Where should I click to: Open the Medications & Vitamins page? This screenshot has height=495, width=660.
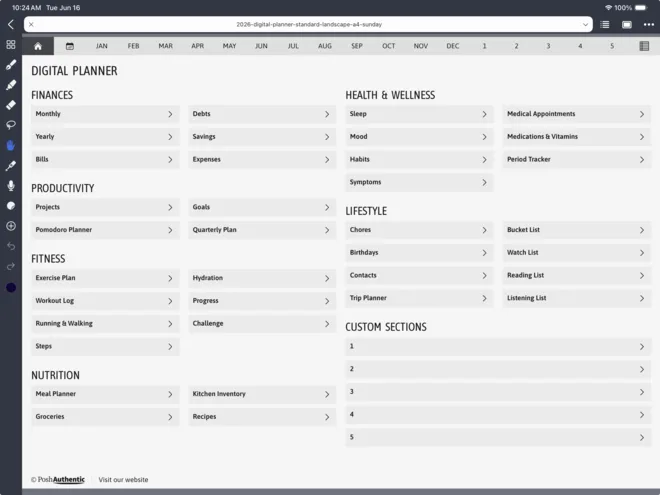coord(577,137)
